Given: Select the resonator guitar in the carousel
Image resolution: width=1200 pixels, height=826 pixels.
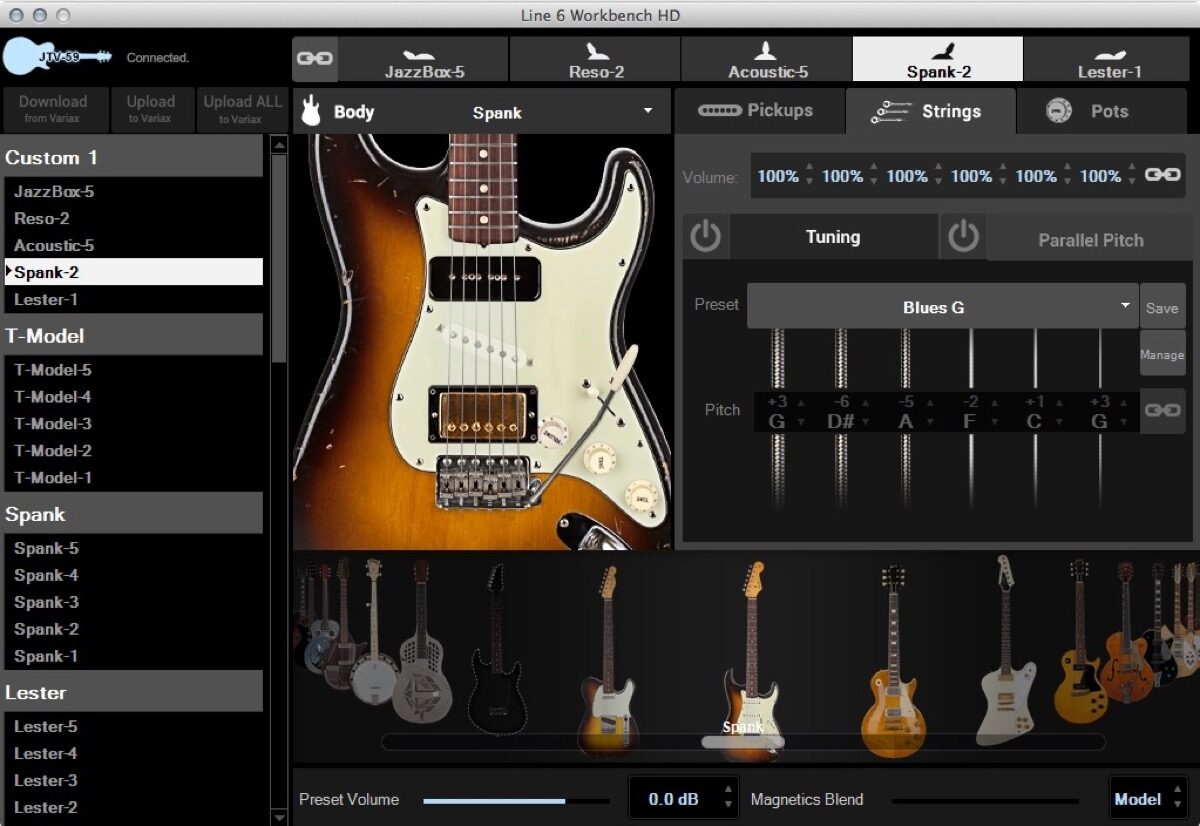Looking at the screenshot, I should pos(422,640).
